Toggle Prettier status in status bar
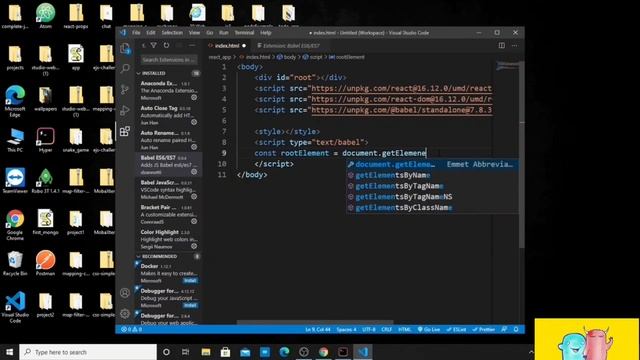Image resolution: width=640 pixels, height=360 pixels. tap(483, 329)
